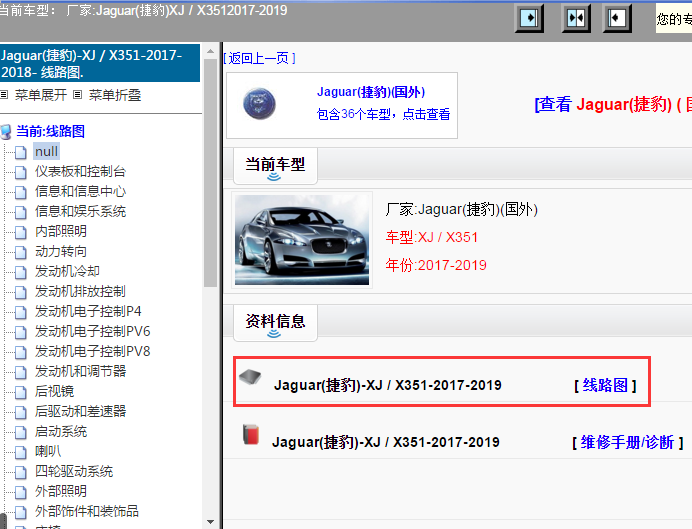Click the Jaguar XJ car photo thumbnail
The height and width of the screenshot is (529, 692).
(x=302, y=240)
